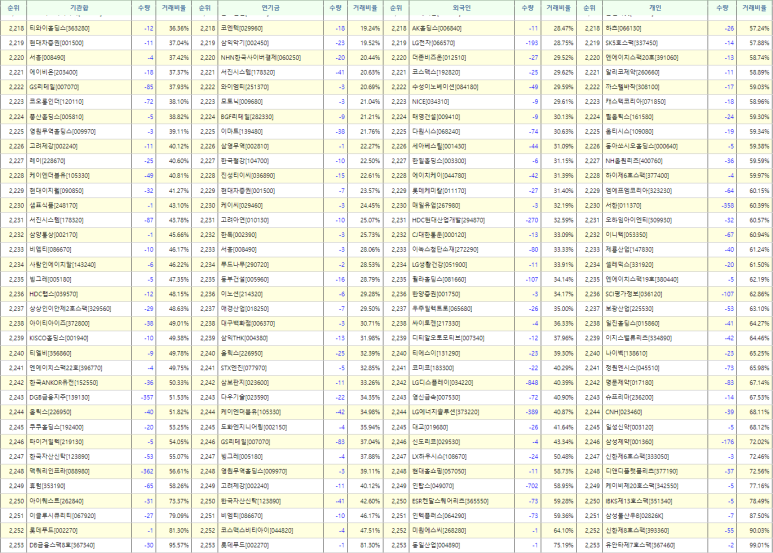Click 한국철강[104700] stock name
This screenshot has height=553, width=773.
[x=245, y=161]
